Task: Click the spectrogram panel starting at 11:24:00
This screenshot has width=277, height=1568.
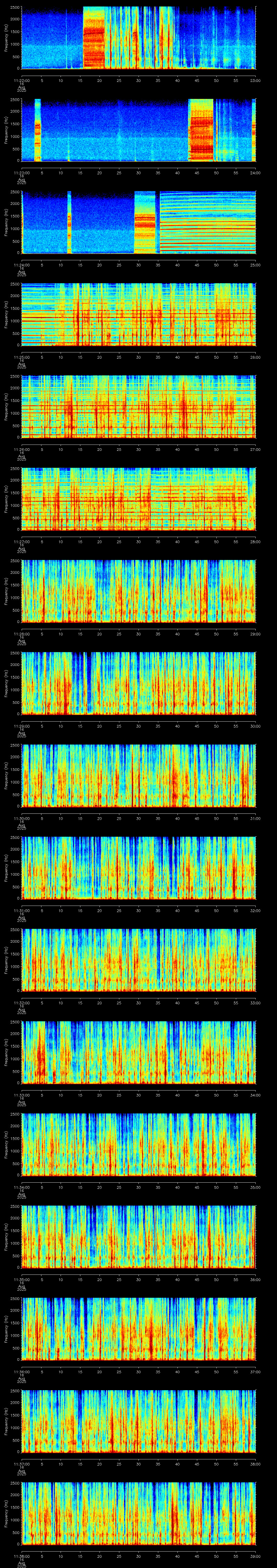Action: pyautogui.click(x=139, y=222)
